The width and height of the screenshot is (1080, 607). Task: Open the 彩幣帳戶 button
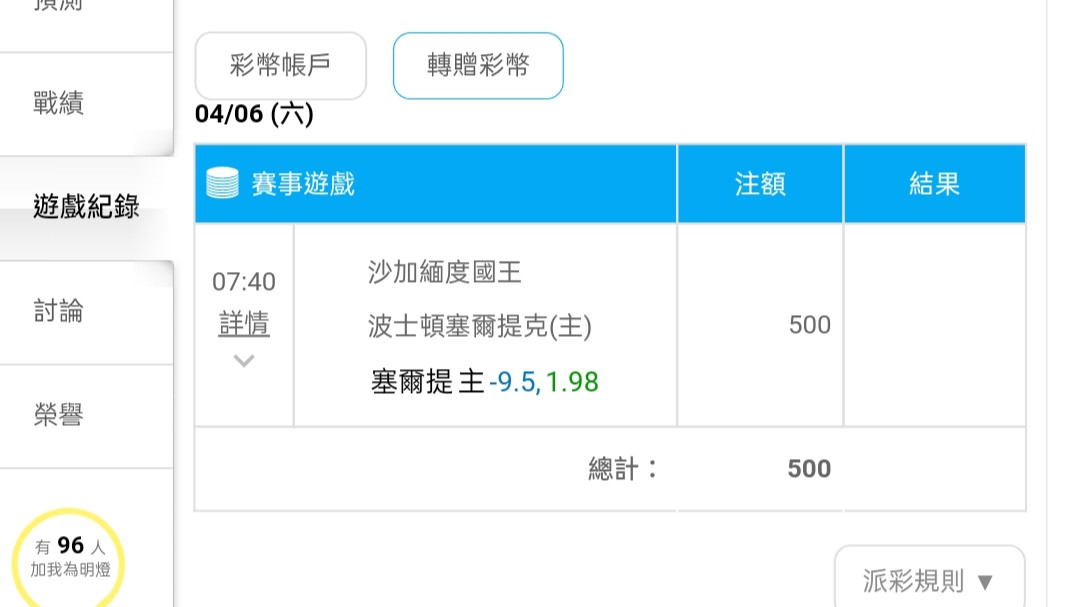280,65
